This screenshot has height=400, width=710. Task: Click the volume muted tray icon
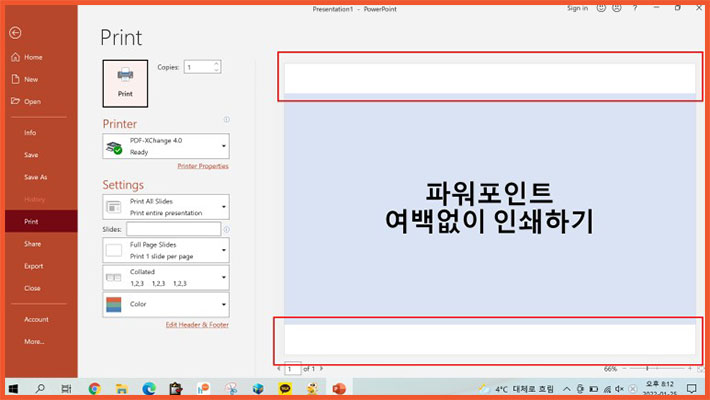click(619, 389)
